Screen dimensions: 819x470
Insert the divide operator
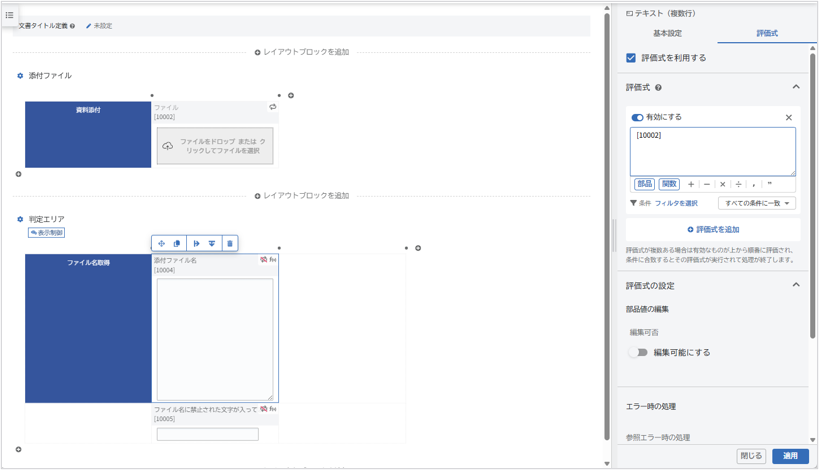pyautogui.click(x=738, y=184)
